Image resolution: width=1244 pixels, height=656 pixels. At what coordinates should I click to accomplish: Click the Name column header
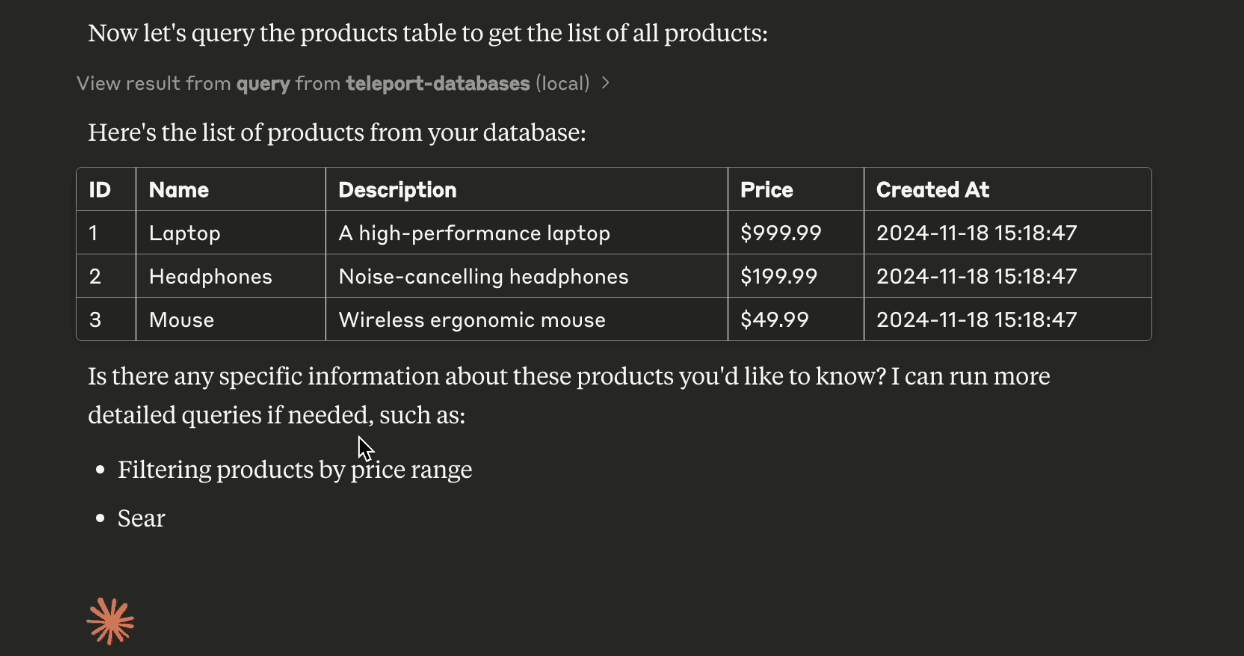pyautogui.click(x=178, y=189)
